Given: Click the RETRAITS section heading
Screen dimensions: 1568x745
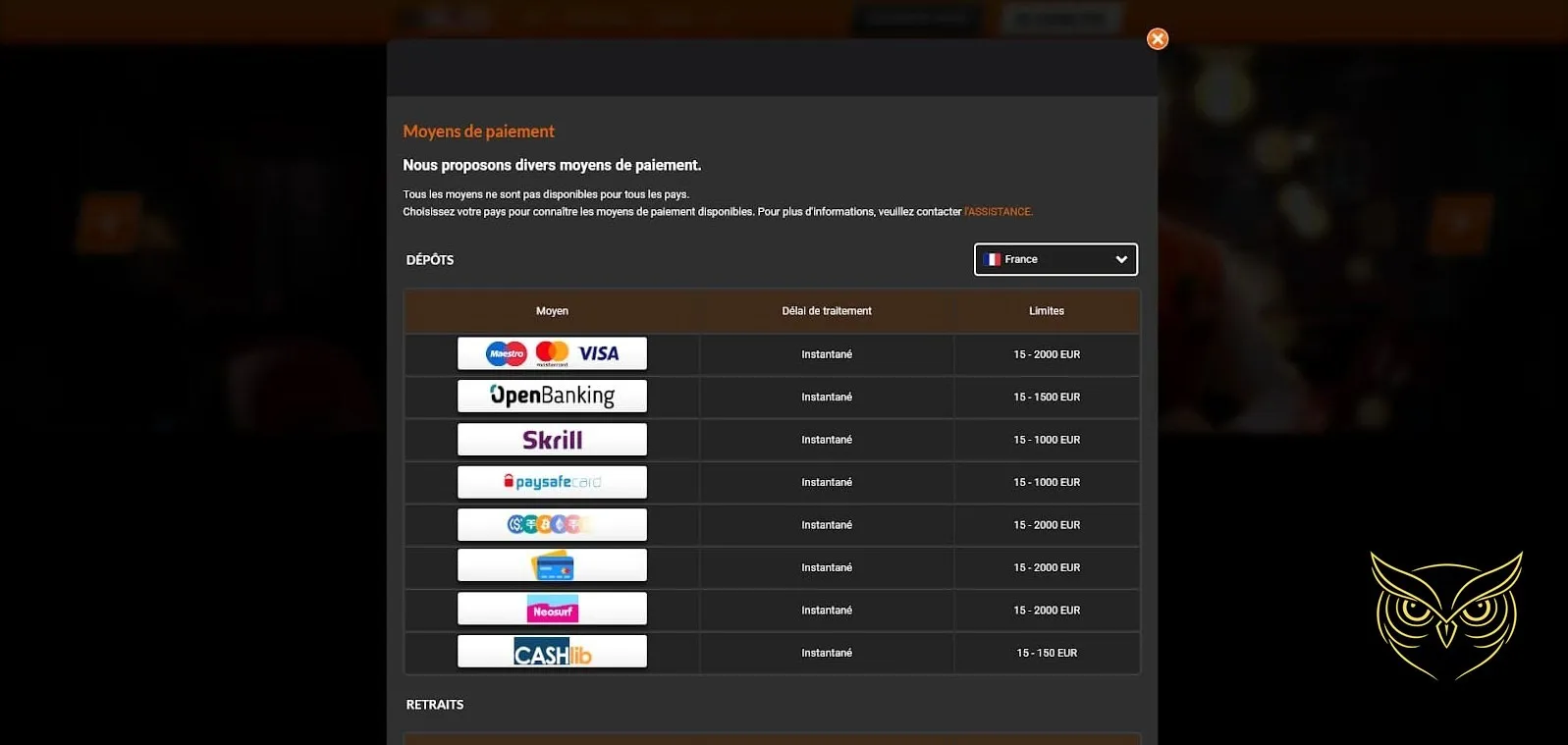Looking at the screenshot, I should tap(435, 705).
